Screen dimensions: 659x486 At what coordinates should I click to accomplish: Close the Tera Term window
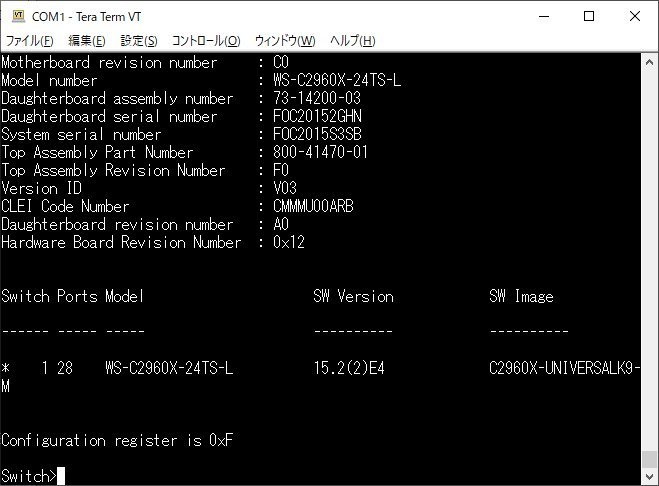635,17
